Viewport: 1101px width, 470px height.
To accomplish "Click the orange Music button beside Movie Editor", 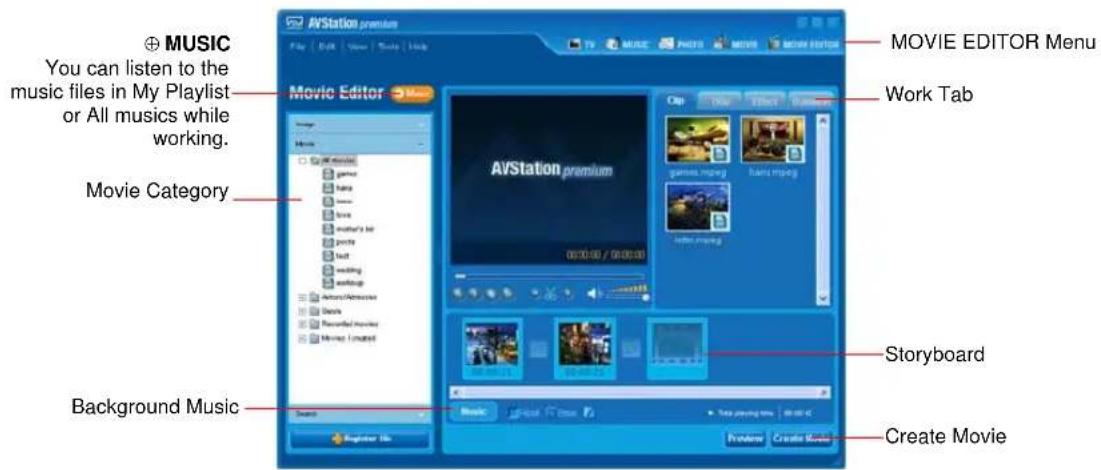I will point(412,94).
